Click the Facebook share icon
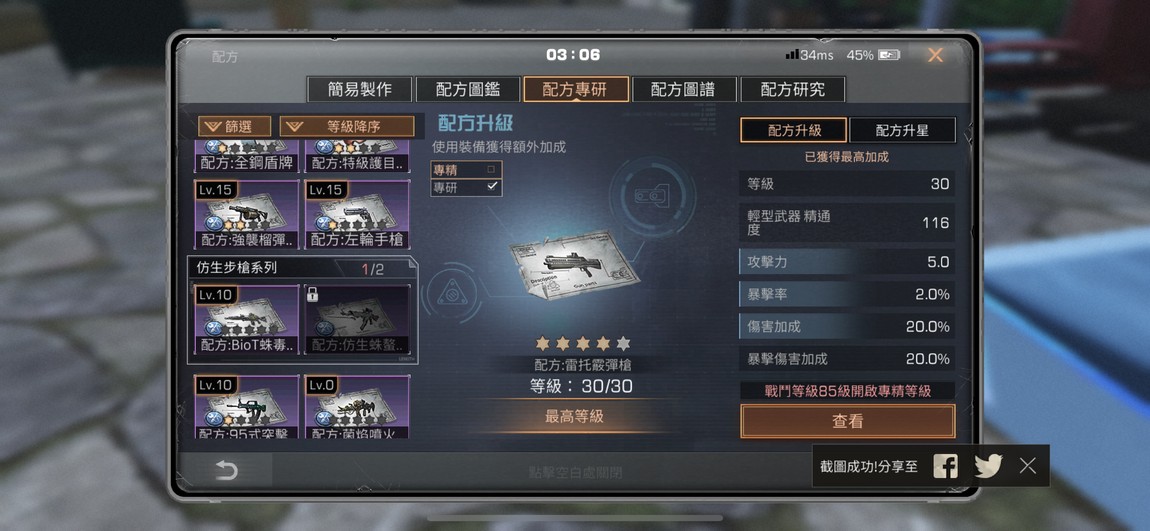The image size is (1150, 531). (945, 466)
